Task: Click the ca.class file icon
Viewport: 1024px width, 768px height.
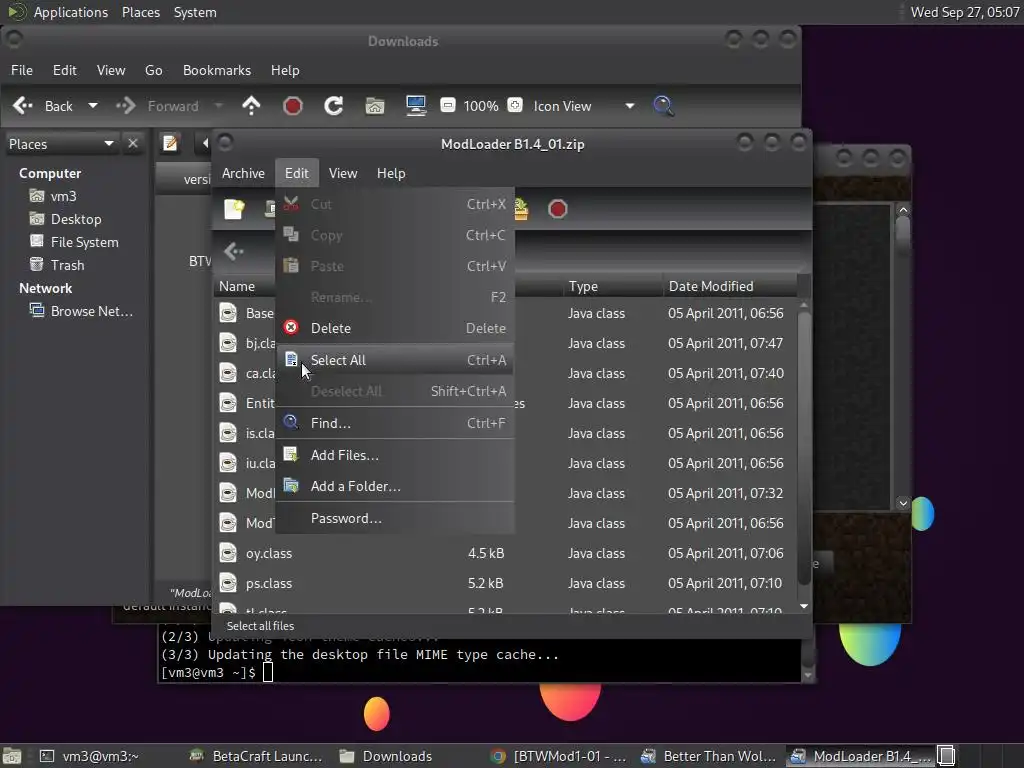Action: [x=228, y=374]
